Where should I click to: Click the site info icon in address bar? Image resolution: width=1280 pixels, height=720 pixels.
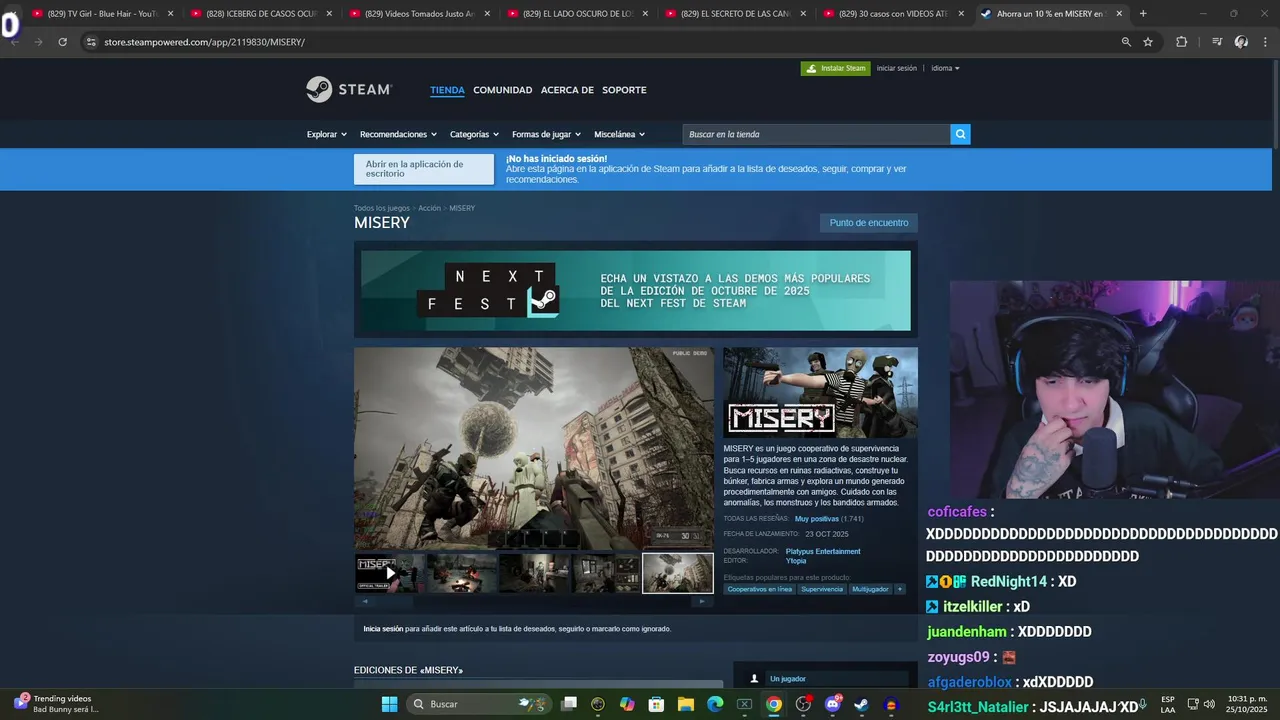click(91, 42)
